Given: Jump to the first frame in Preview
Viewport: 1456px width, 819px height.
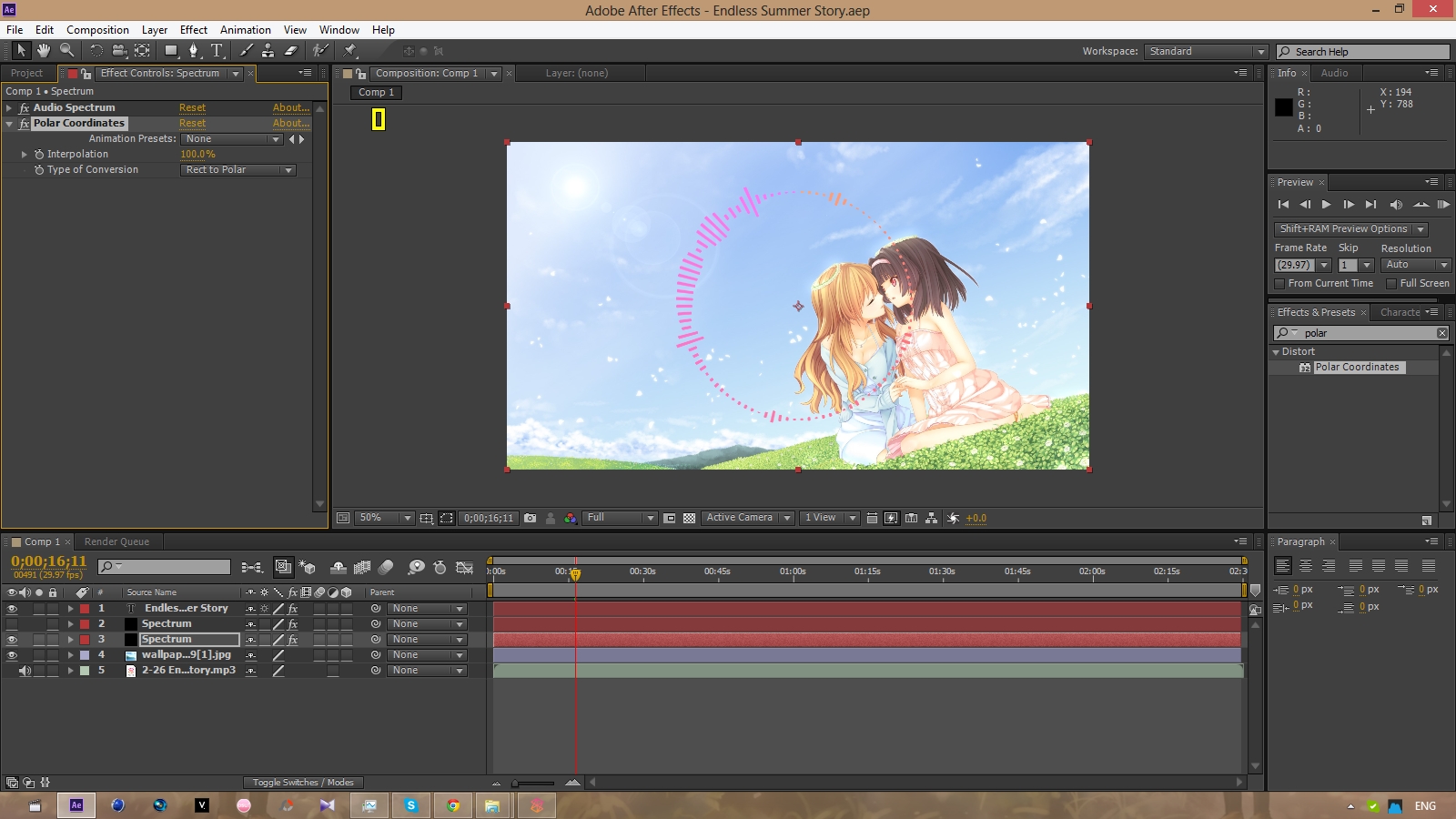Looking at the screenshot, I should point(1283,205).
